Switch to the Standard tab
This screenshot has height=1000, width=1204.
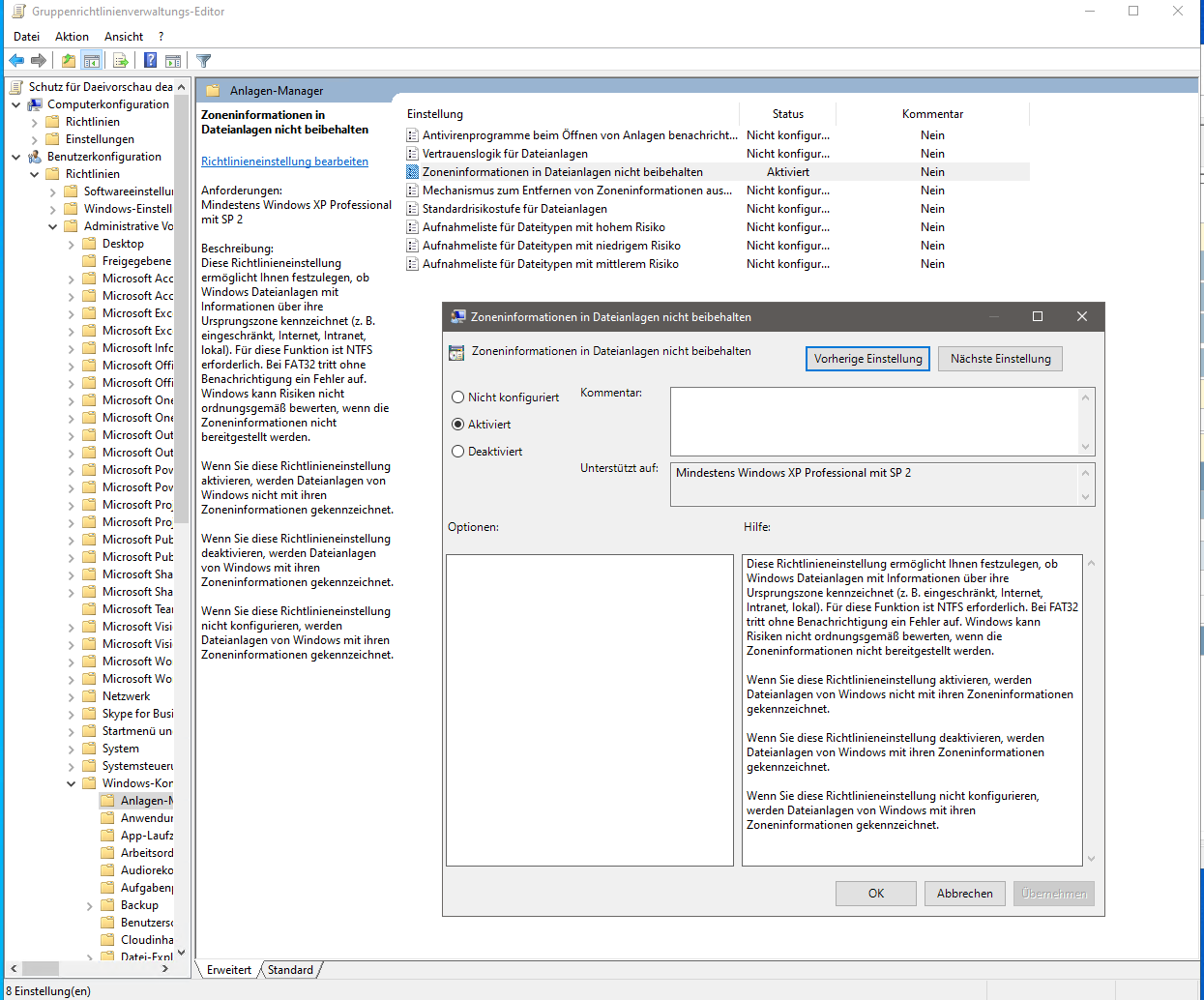pyautogui.click(x=290, y=970)
